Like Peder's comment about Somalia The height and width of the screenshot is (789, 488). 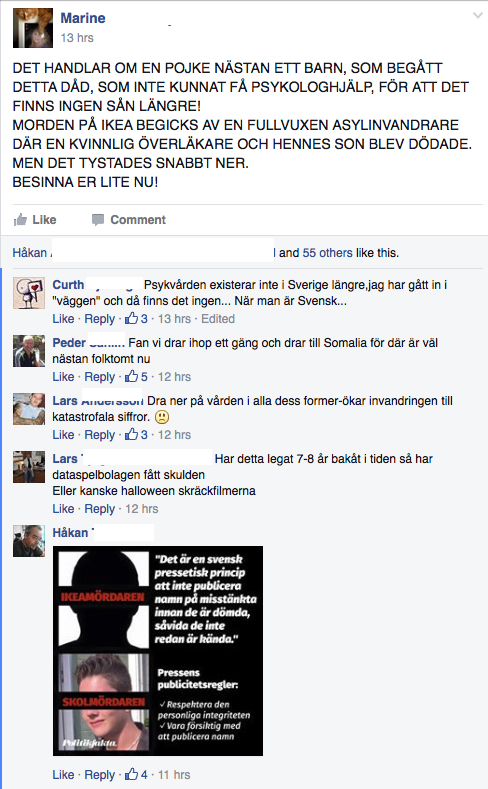coord(63,376)
